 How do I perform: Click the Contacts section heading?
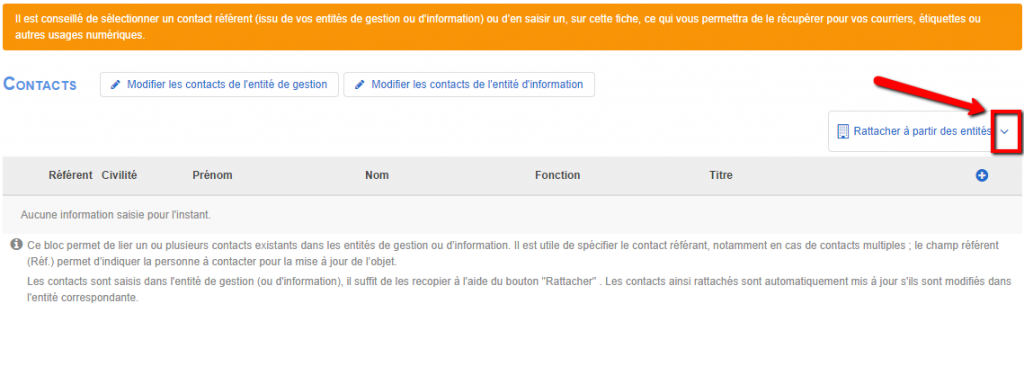pyautogui.click(x=40, y=84)
